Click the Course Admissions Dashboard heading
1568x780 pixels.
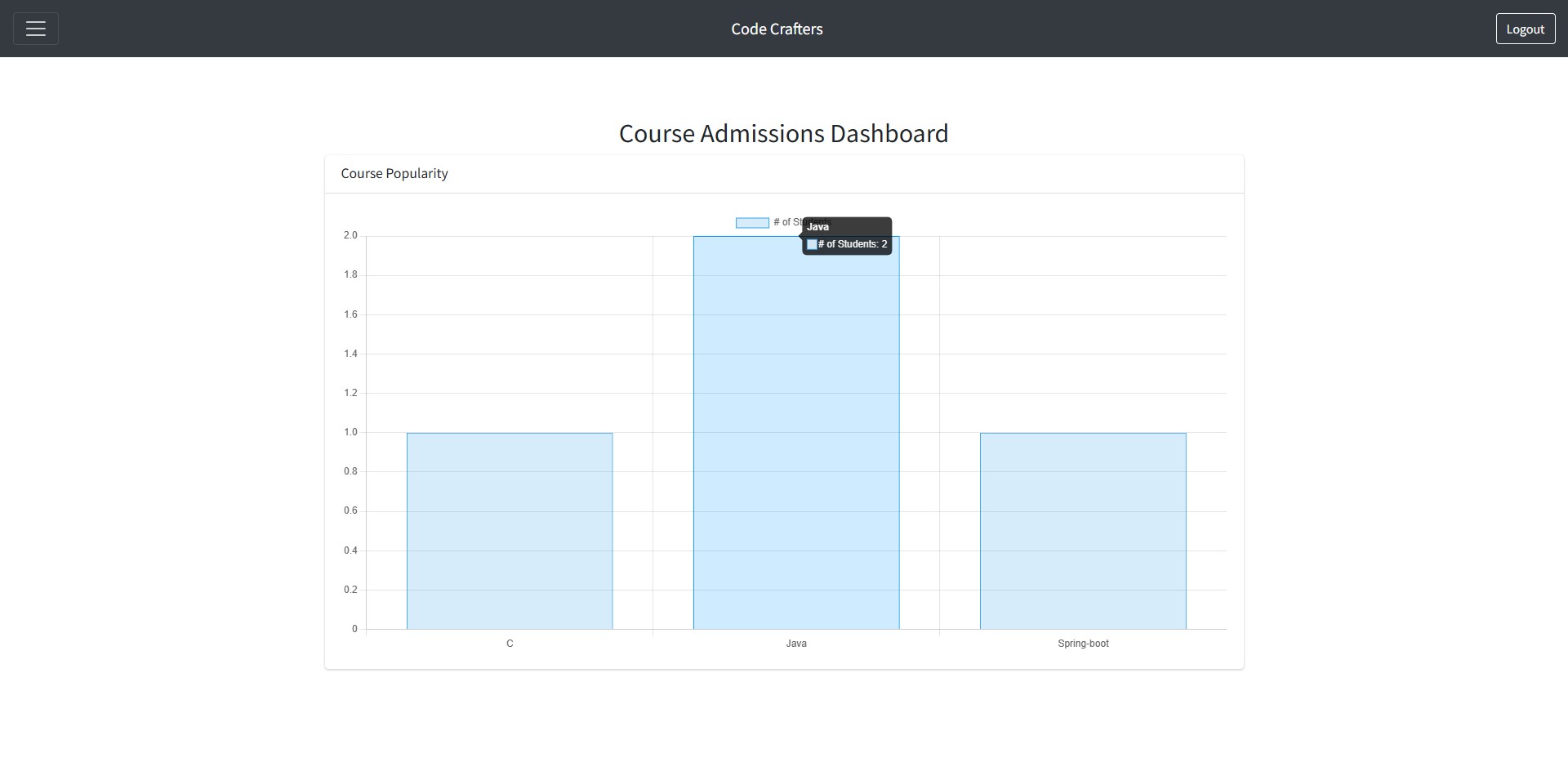coord(783,133)
